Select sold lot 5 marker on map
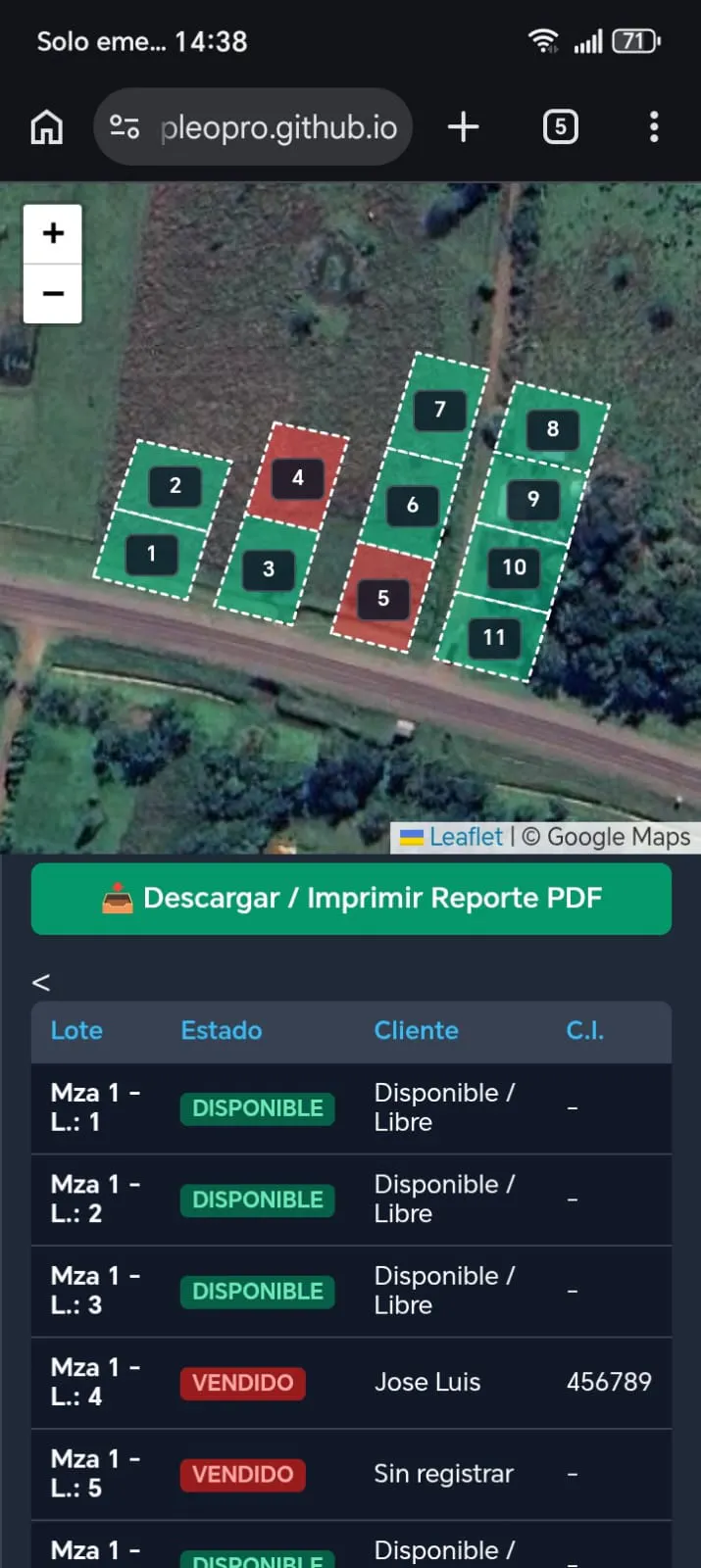Image resolution: width=701 pixels, height=1568 pixels. coord(383,598)
